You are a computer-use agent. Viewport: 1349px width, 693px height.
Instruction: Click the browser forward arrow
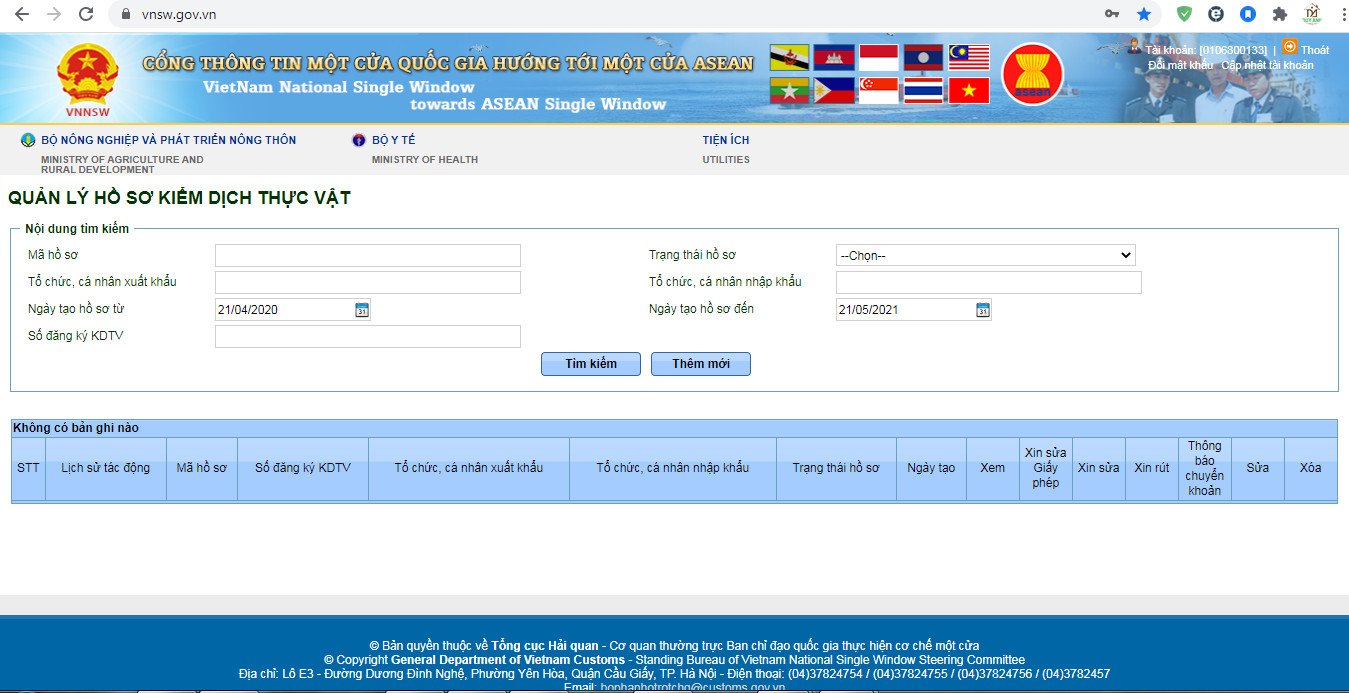tap(54, 14)
